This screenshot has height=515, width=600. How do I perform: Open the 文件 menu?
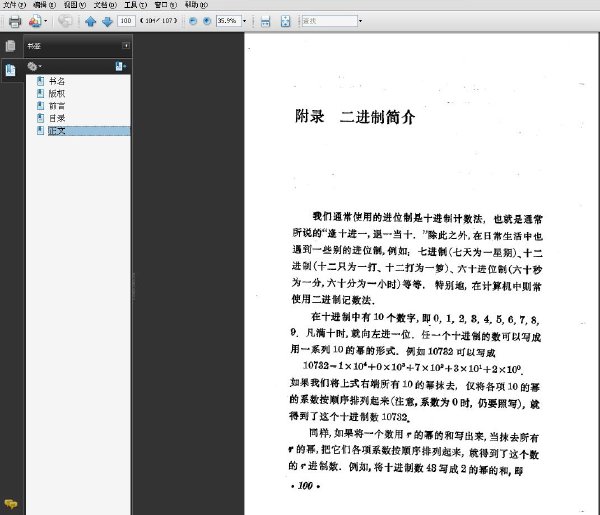14,5
